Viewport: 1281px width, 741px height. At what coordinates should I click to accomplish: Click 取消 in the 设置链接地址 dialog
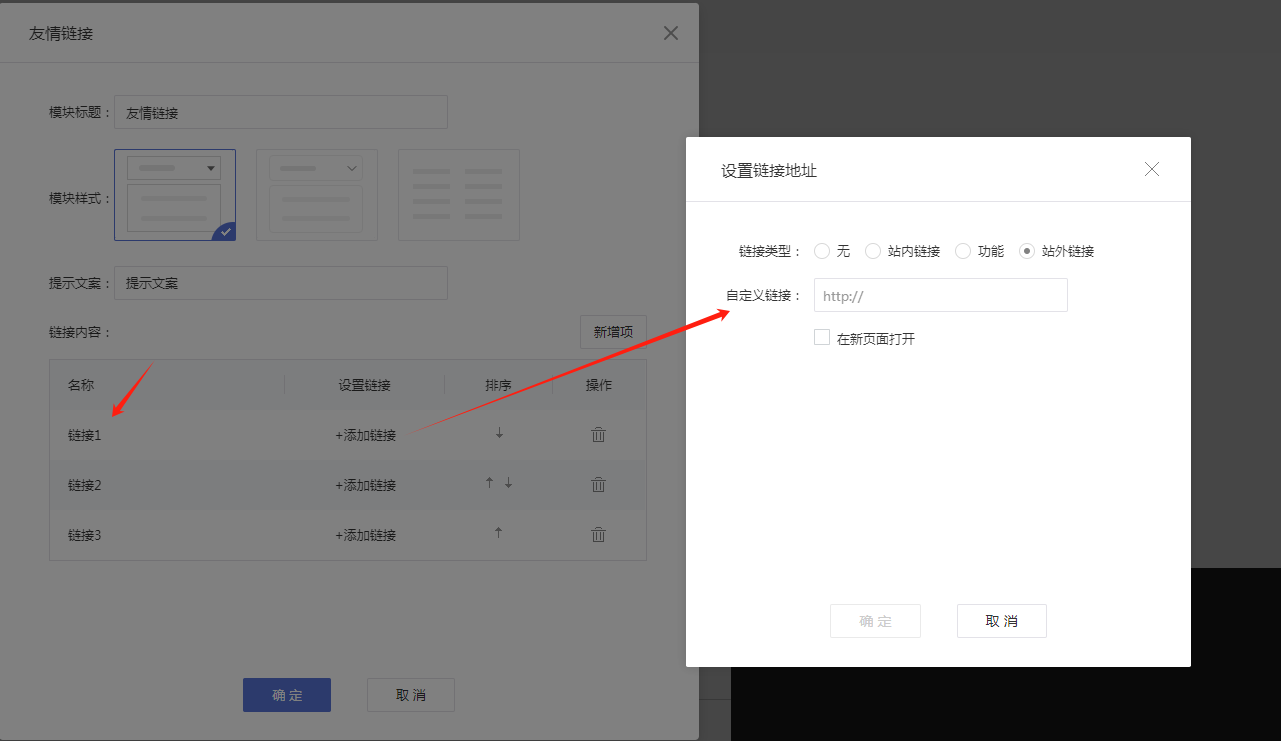pyautogui.click(x=1002, y=621)
